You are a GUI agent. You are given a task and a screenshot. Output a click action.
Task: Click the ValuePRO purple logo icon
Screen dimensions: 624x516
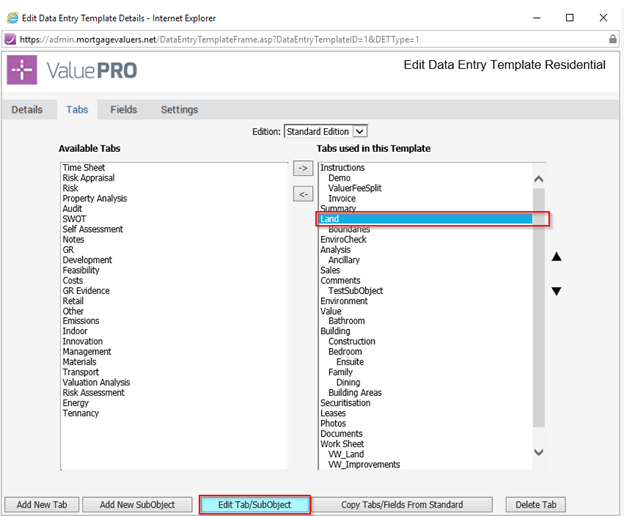click(22, 70)
